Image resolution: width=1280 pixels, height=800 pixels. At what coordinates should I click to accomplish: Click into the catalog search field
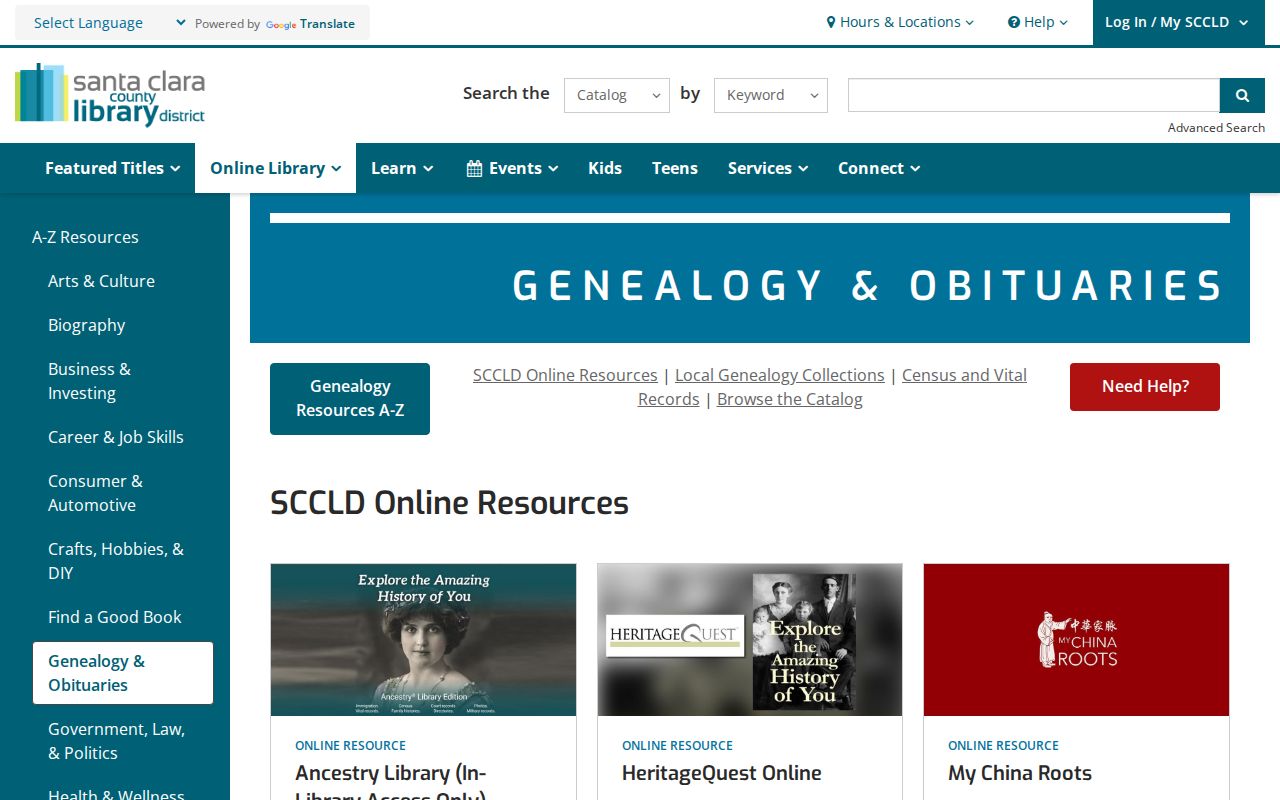pyautogui.click(x=1034, y=95)
